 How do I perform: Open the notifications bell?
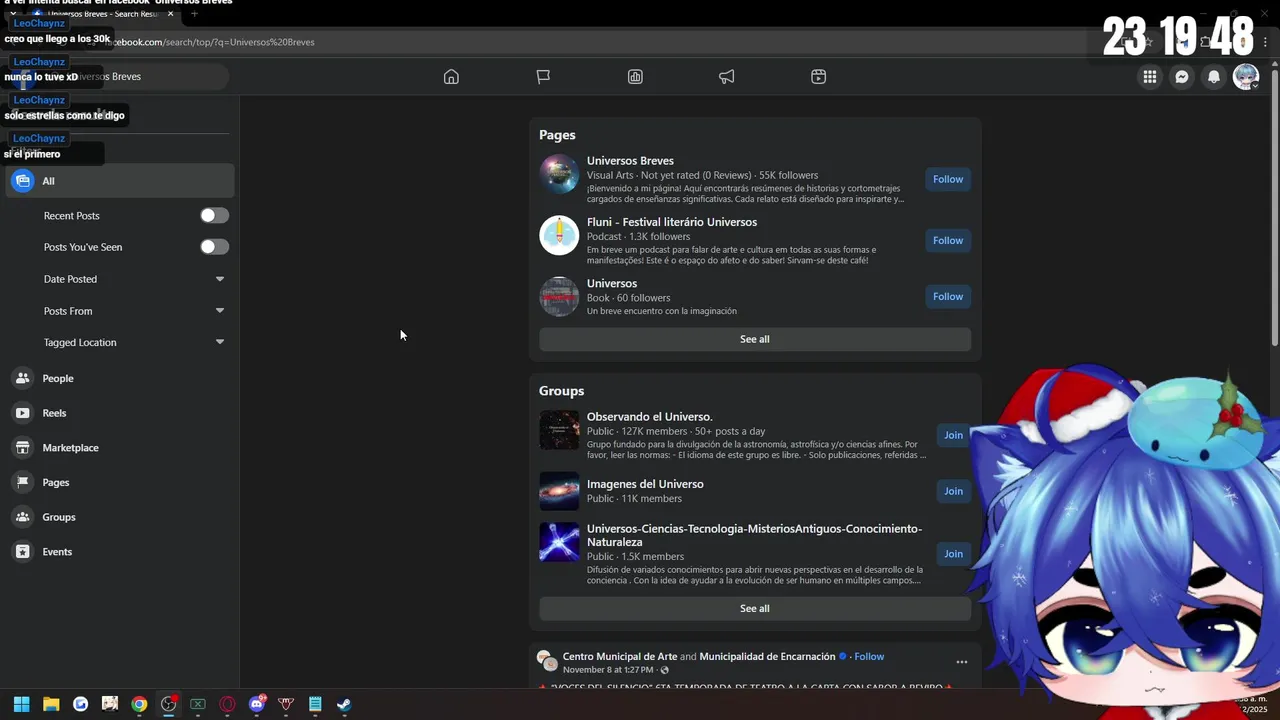[1214, 77]
